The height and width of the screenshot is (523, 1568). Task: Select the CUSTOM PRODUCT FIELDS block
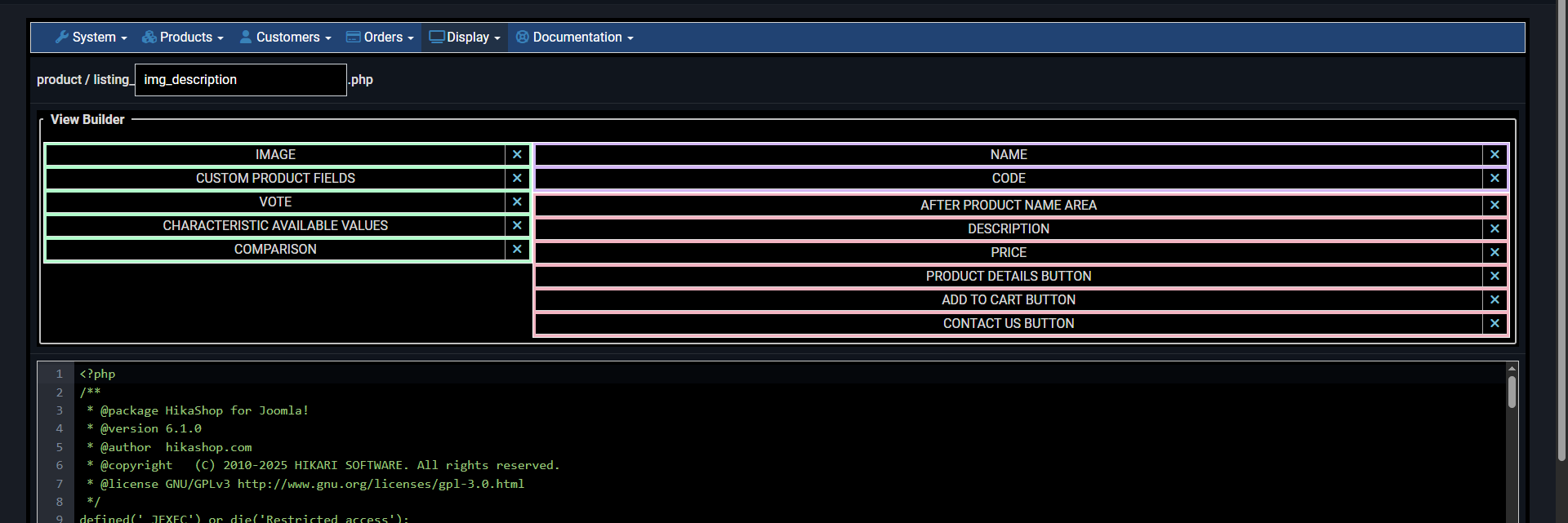coord(275,179)
